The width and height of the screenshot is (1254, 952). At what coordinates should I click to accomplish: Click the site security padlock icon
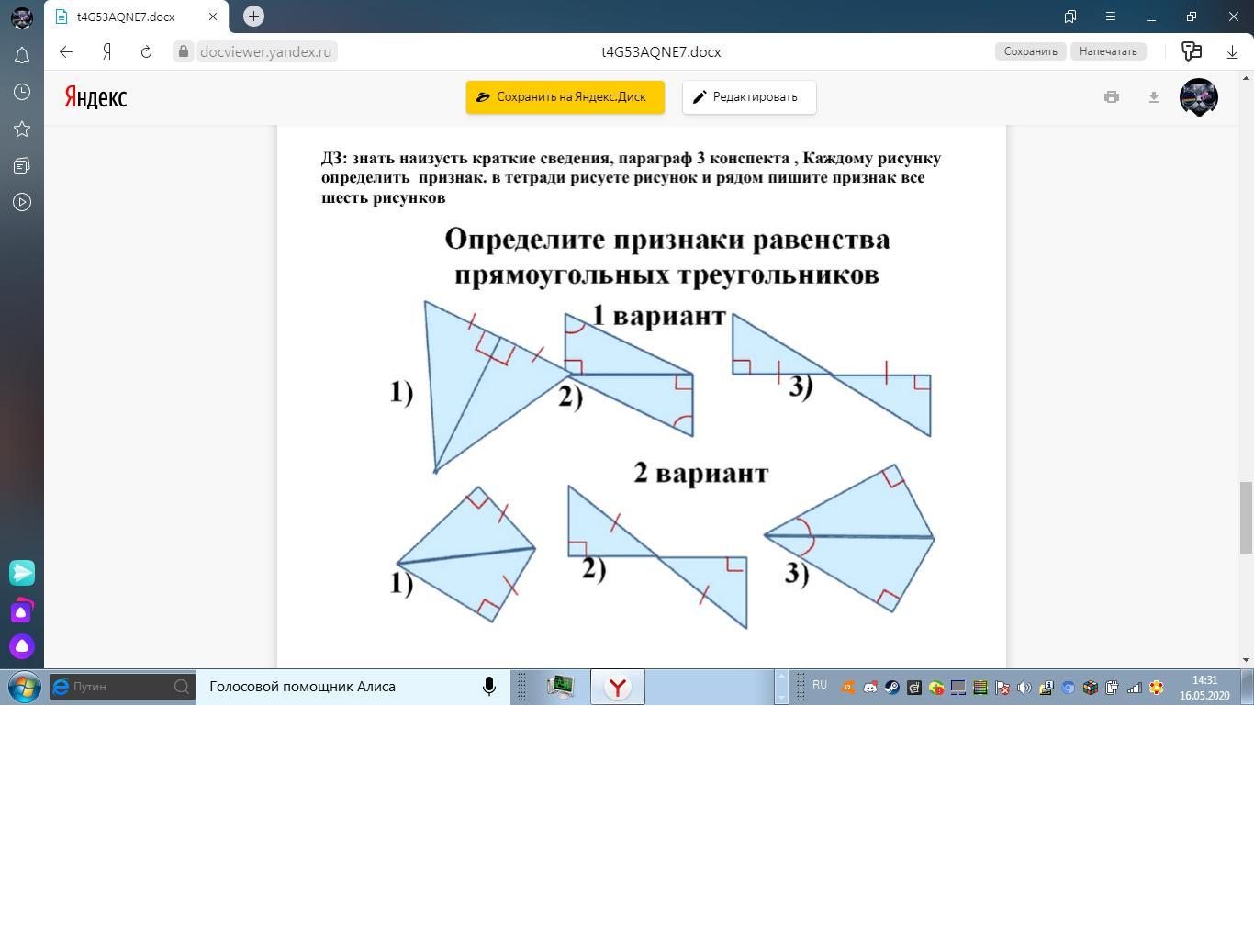pyautogui.click(x=184, y=52)
